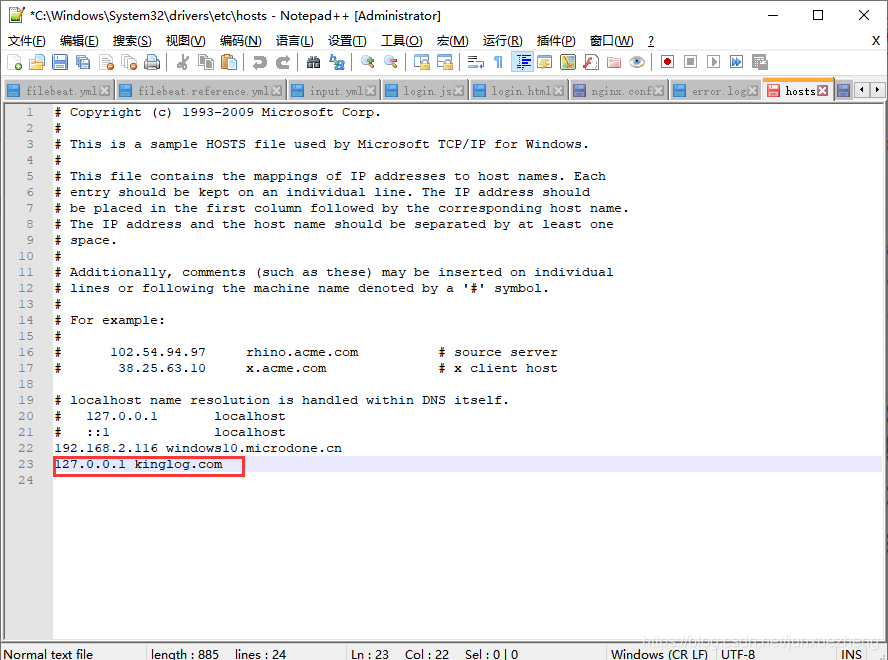Click the Redo arrow icon
The height and width of the screenshot is (660, 888).
pyautogui.click(x=283, y=62)
